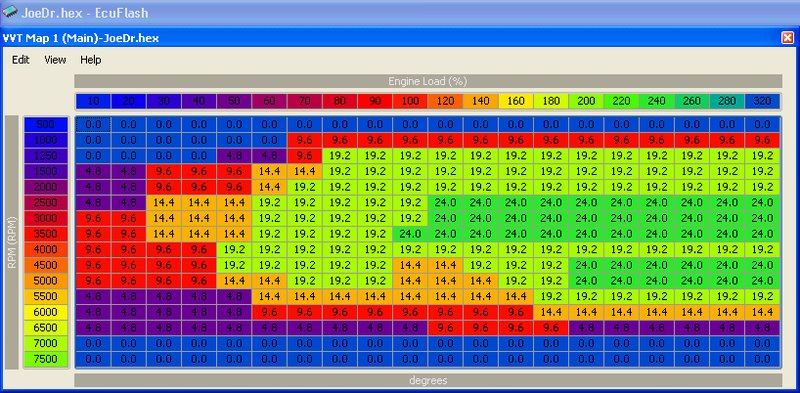
Task: Select the Engine Load (%) axis label
Action: click(428, 81)
